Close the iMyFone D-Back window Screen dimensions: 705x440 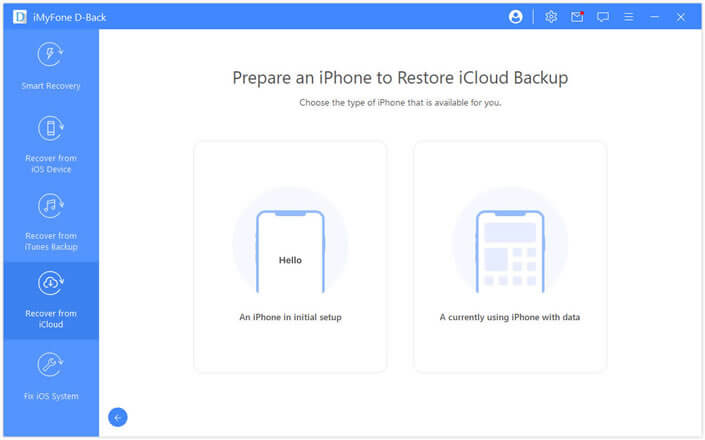(x=681, y=17)
